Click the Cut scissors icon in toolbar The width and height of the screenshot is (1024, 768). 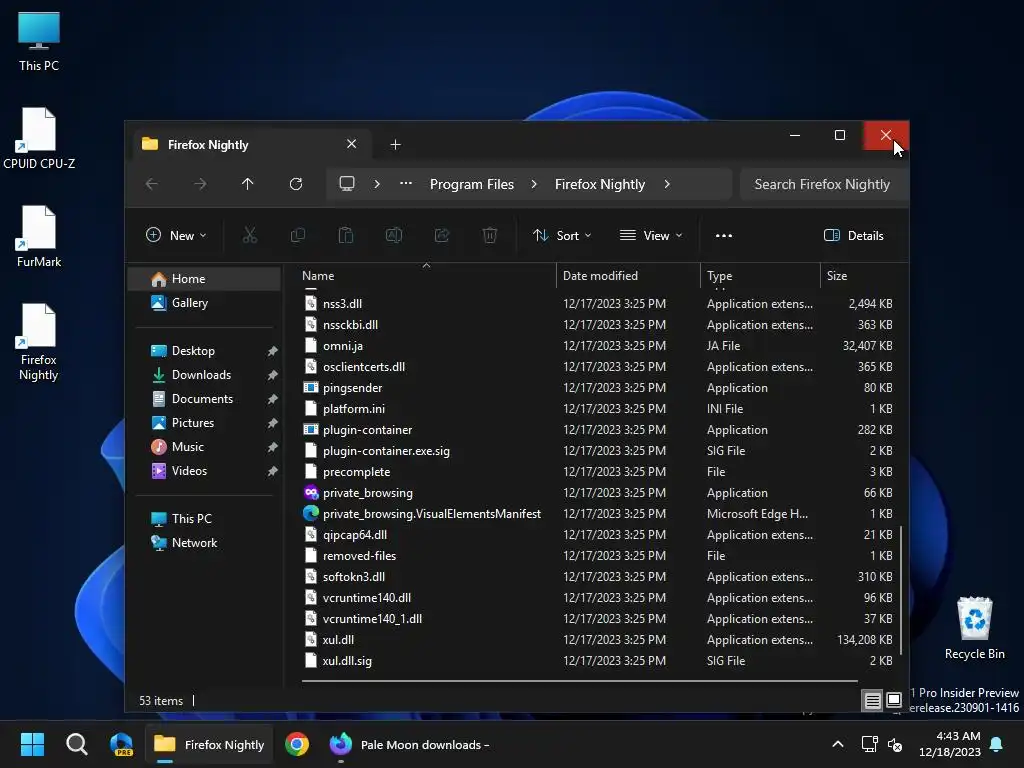tap(249, 235)
